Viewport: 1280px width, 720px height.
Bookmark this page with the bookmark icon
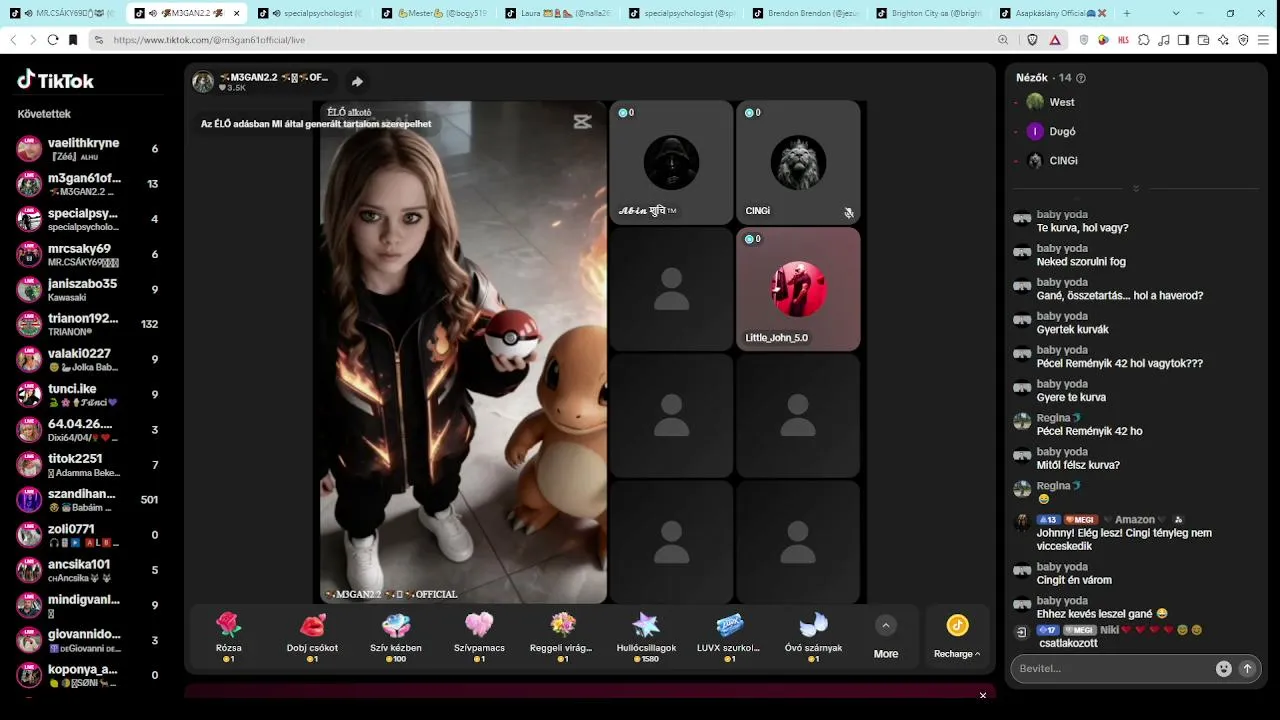pos(73,40)
